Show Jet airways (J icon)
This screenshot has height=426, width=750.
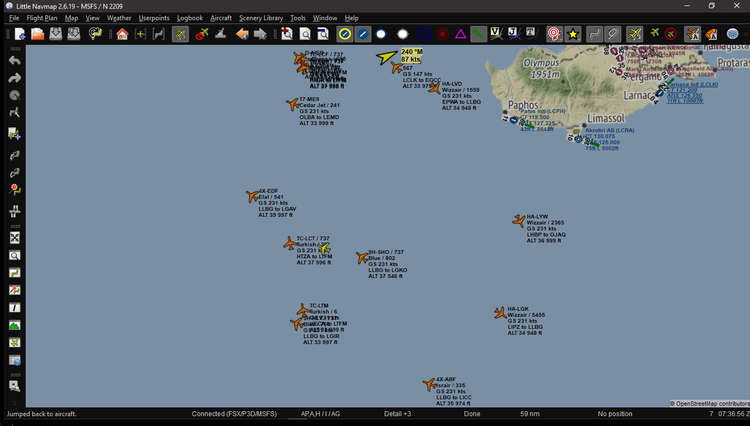point(514,34)
